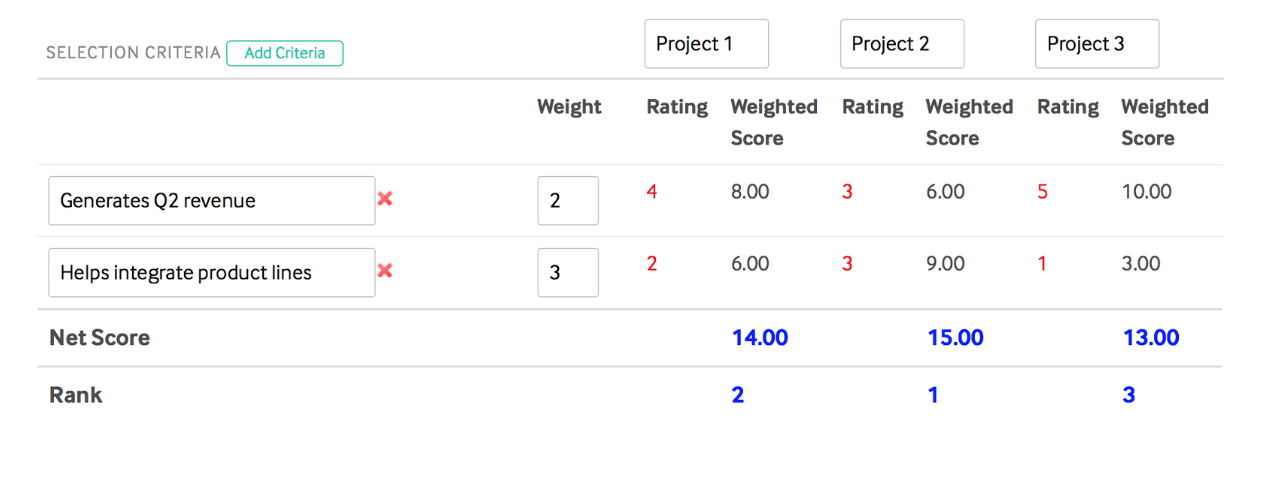Edit weight value for Helps integrate product lines
This screenshot has height=478, width=1270.
click(567, 273)
